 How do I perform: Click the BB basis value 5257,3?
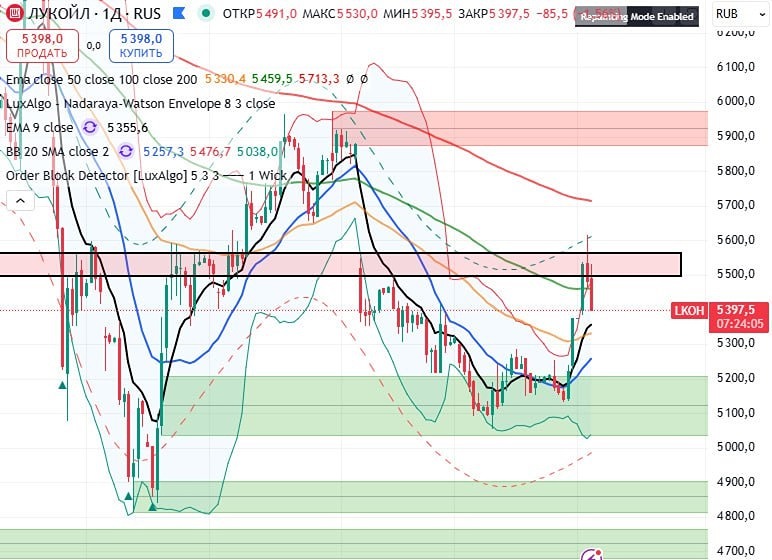click(163, 151)
